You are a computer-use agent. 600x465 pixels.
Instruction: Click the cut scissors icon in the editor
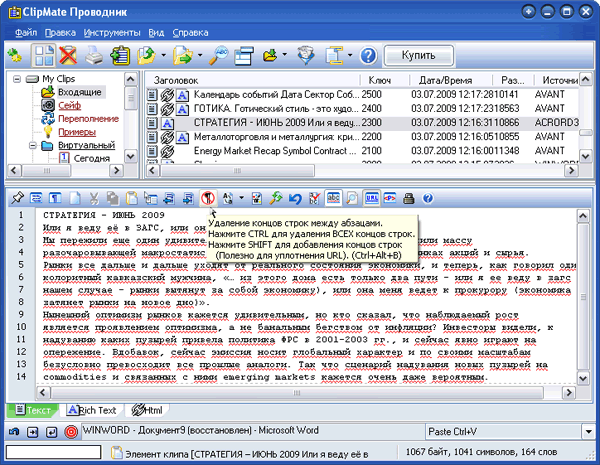(94, 198)
